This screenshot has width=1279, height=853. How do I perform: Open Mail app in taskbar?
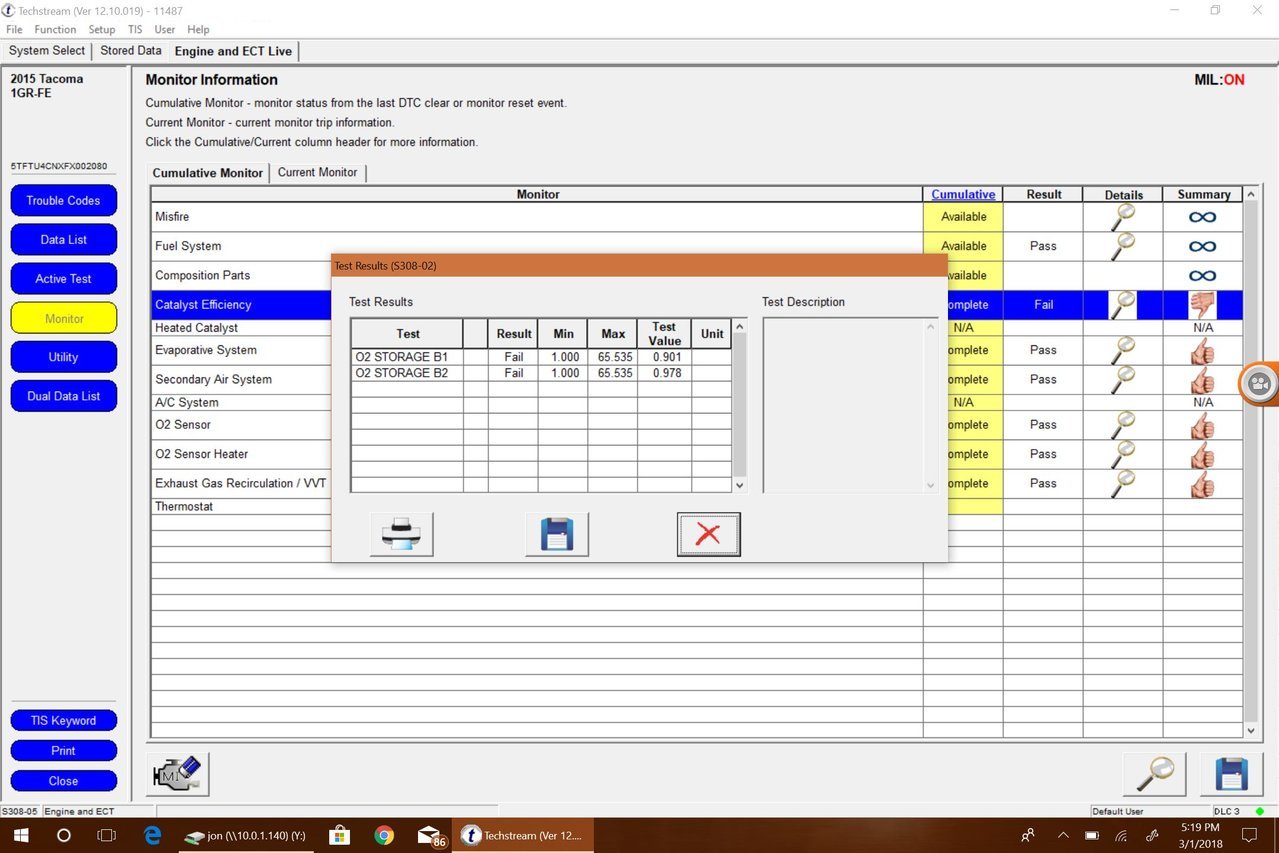click(431, 836)
